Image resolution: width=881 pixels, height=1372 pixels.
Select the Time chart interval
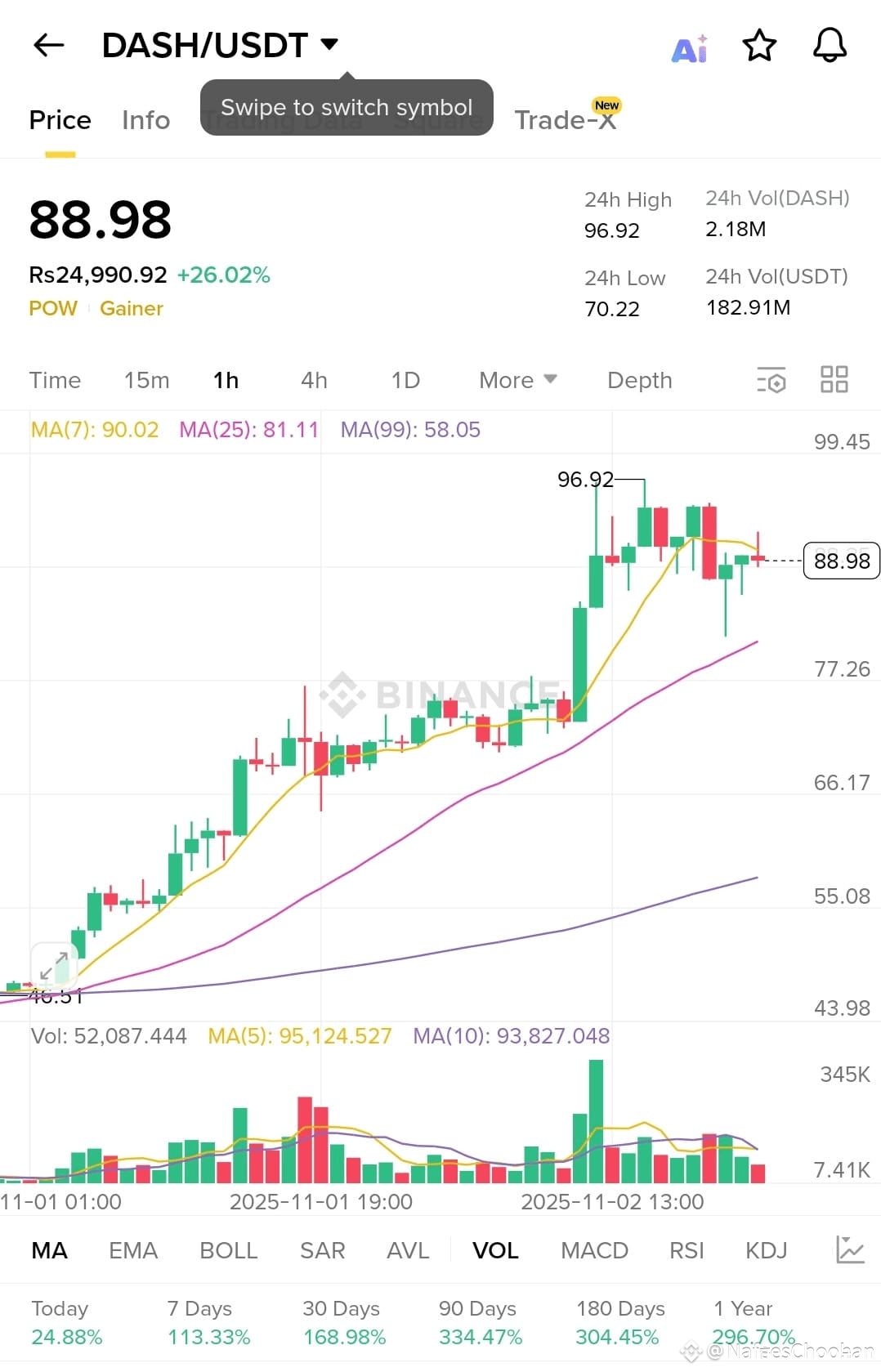coord(56,380)
